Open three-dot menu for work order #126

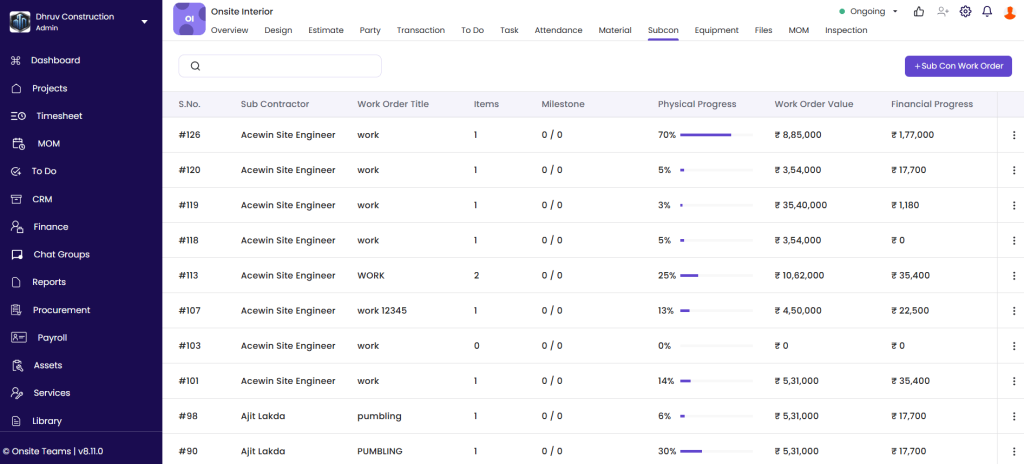click(x=1012, y=135)
